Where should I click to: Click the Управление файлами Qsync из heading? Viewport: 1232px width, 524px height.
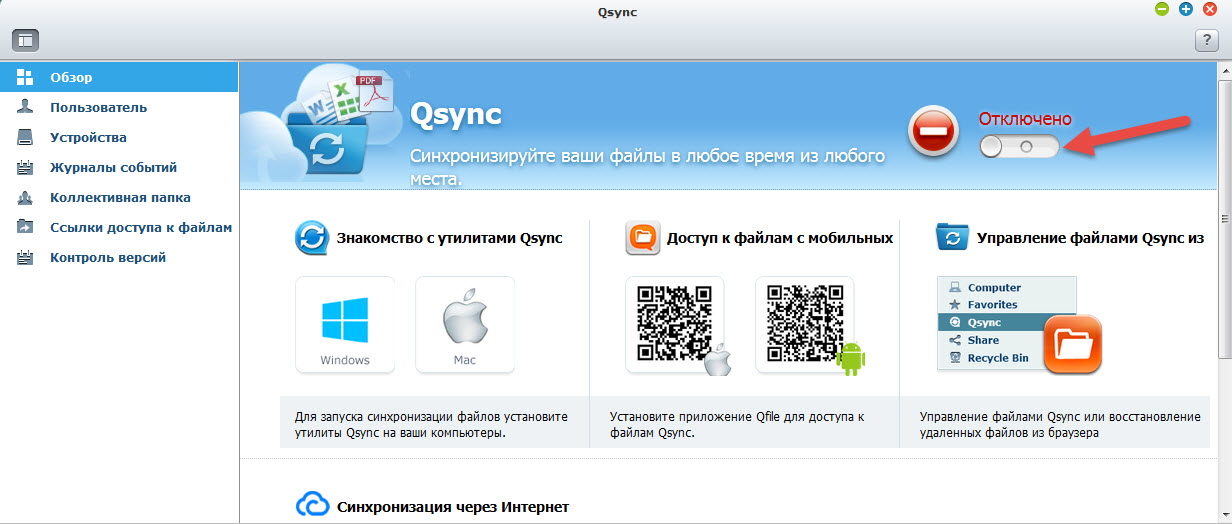pos(1090,238)
